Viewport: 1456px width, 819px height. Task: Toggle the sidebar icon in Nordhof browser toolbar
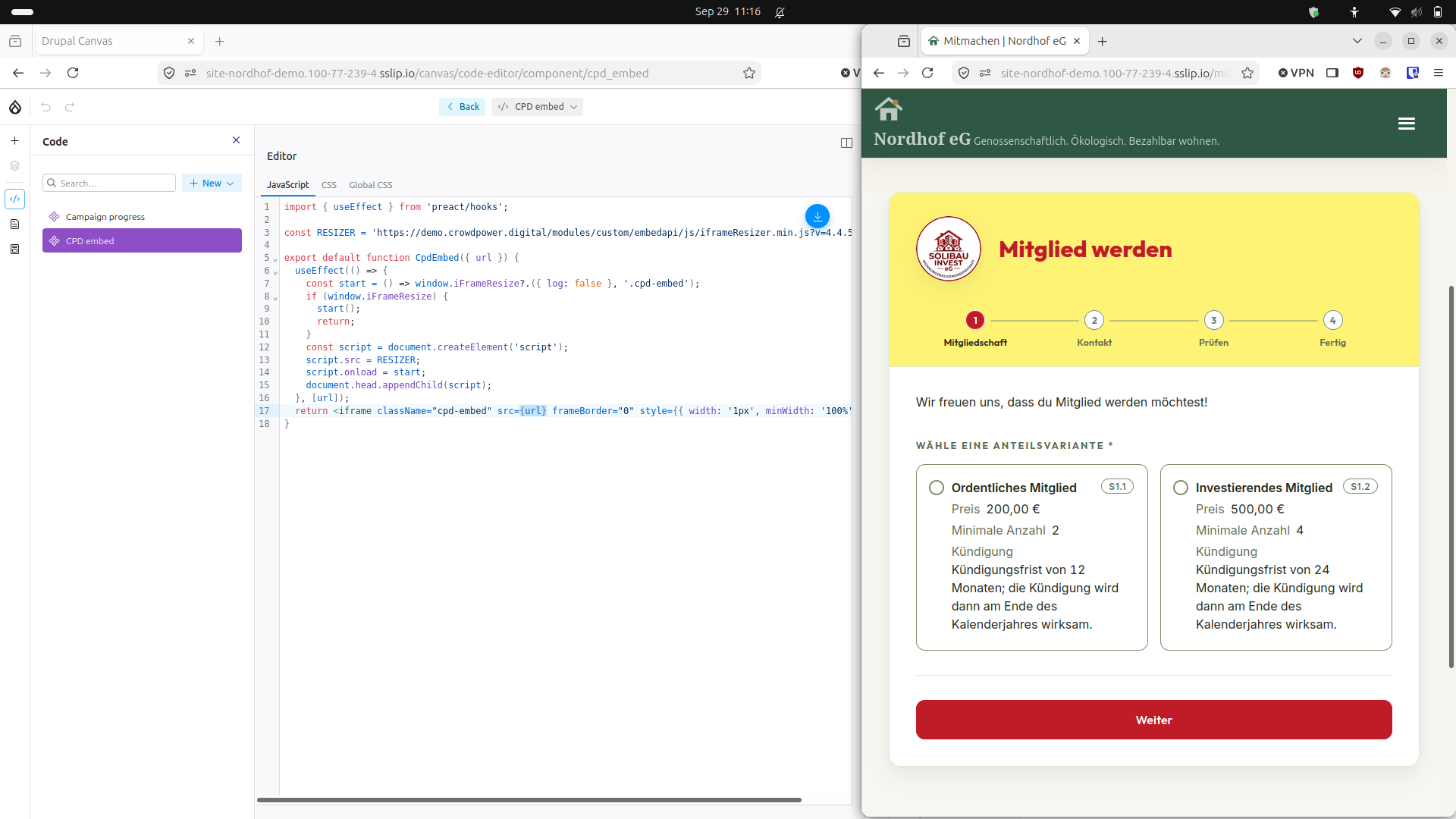click(1332, 73)
